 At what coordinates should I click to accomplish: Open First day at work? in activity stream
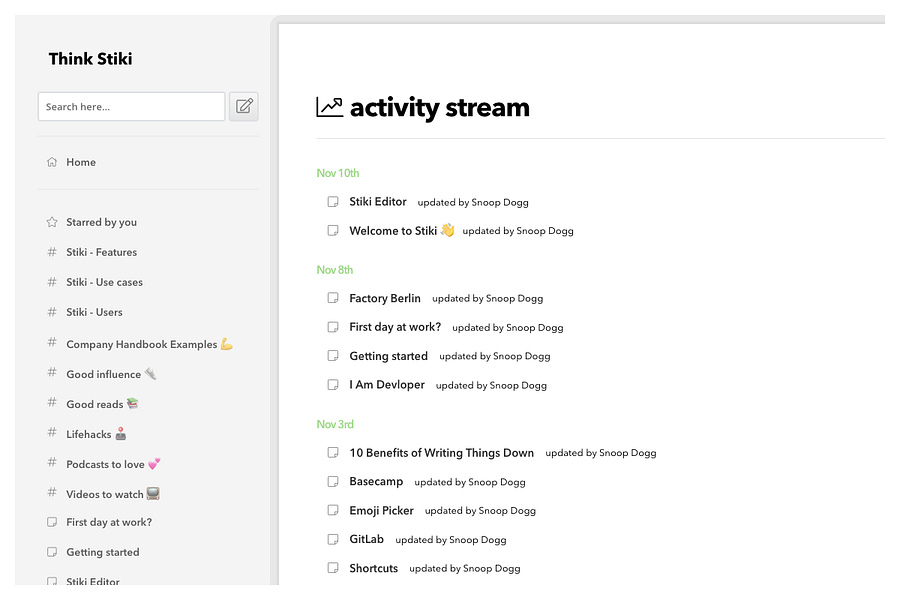click(x=395, y=327)
